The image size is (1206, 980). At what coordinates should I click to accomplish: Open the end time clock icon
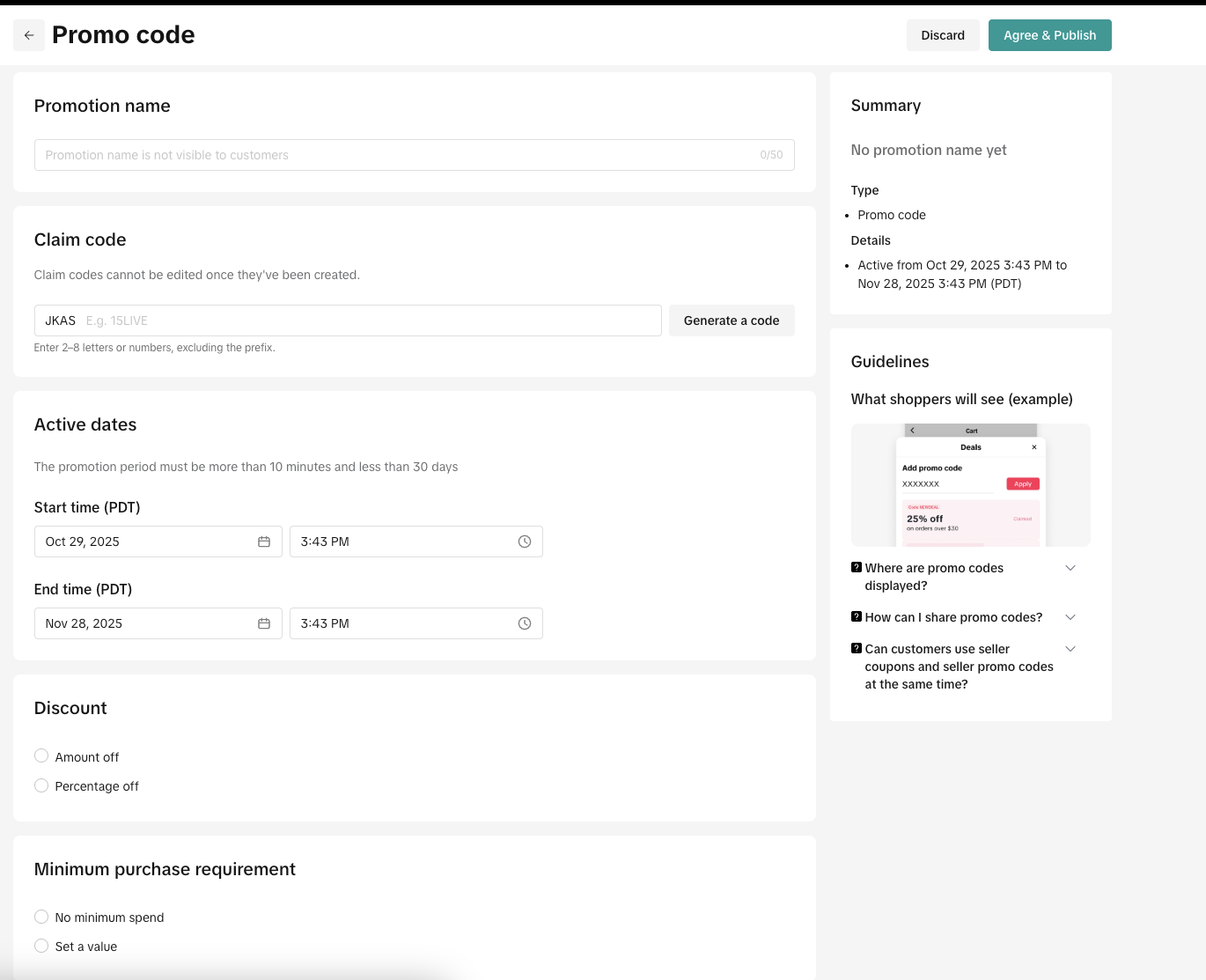point(525,623)
